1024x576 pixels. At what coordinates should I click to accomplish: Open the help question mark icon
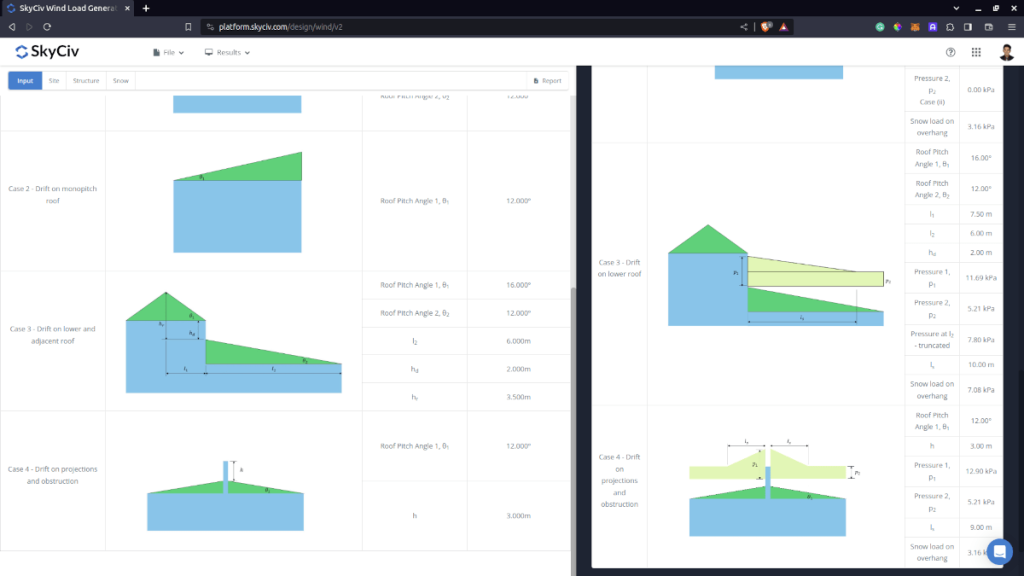coord(950,52)
